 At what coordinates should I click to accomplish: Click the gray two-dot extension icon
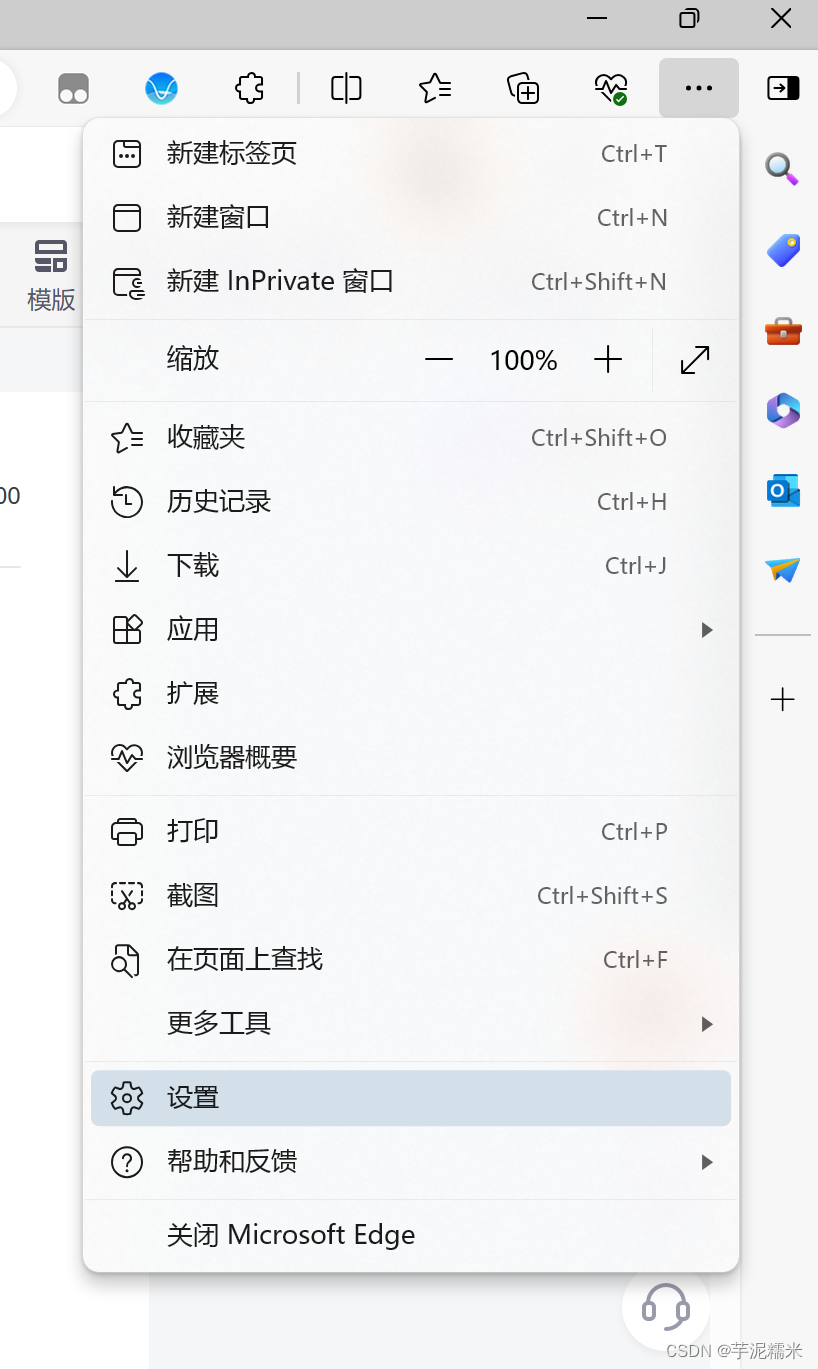pos(73,88)
